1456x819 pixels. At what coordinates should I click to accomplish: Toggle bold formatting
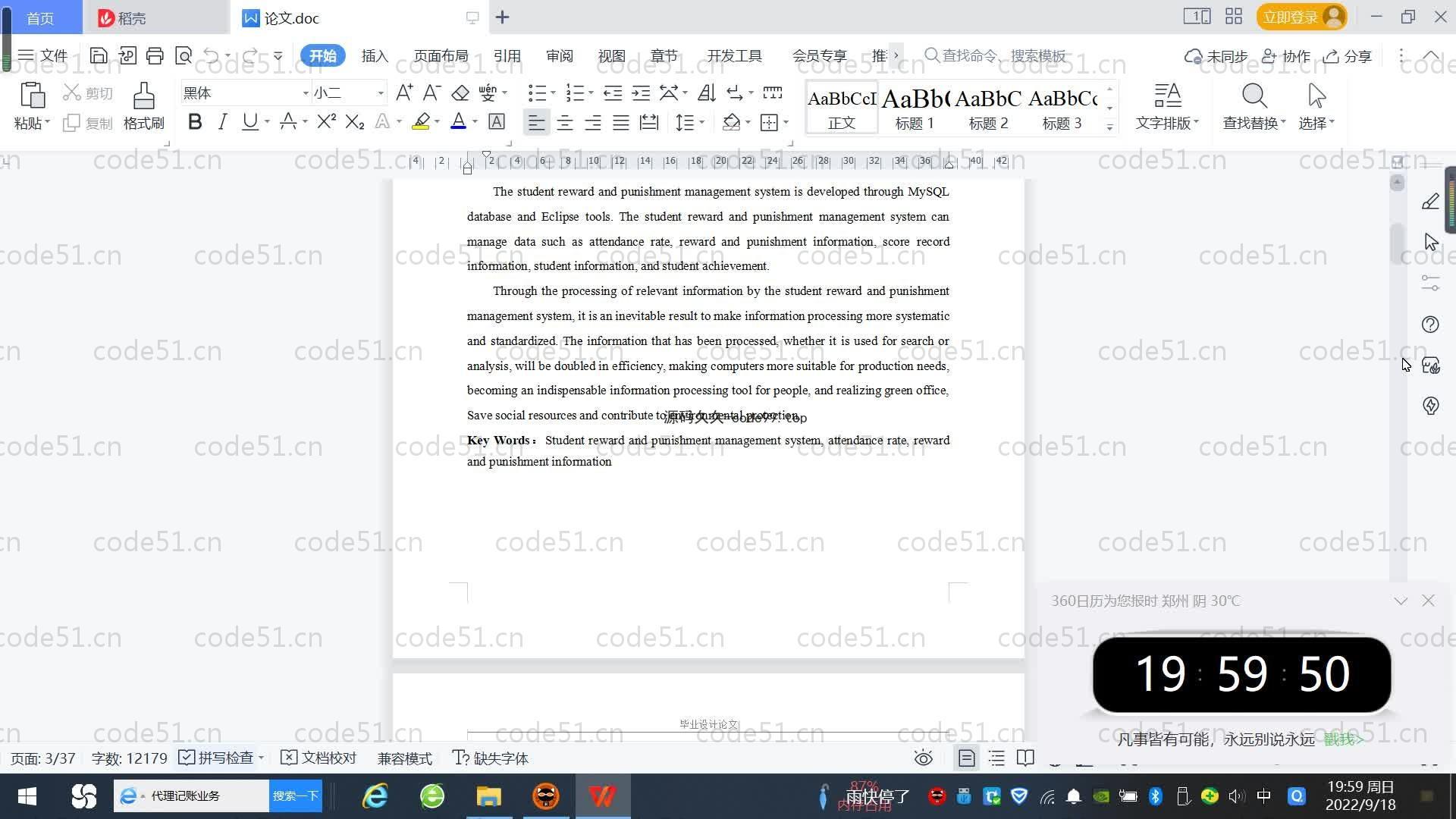(x=194, y=122)
